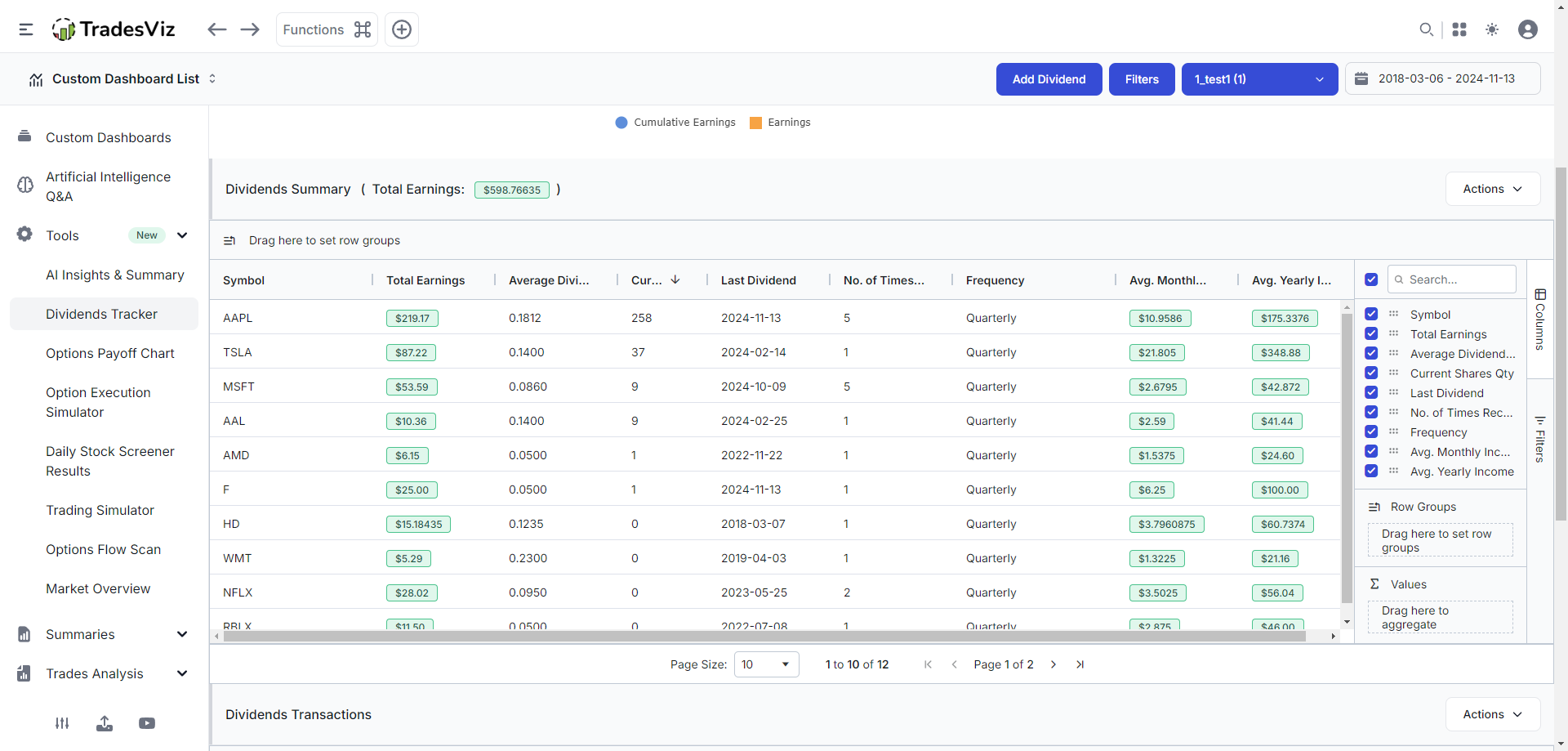Toggle the Earnings legend orange swatch
The width and height of the screenshot is (1568, 751).
tap(755, 123)
